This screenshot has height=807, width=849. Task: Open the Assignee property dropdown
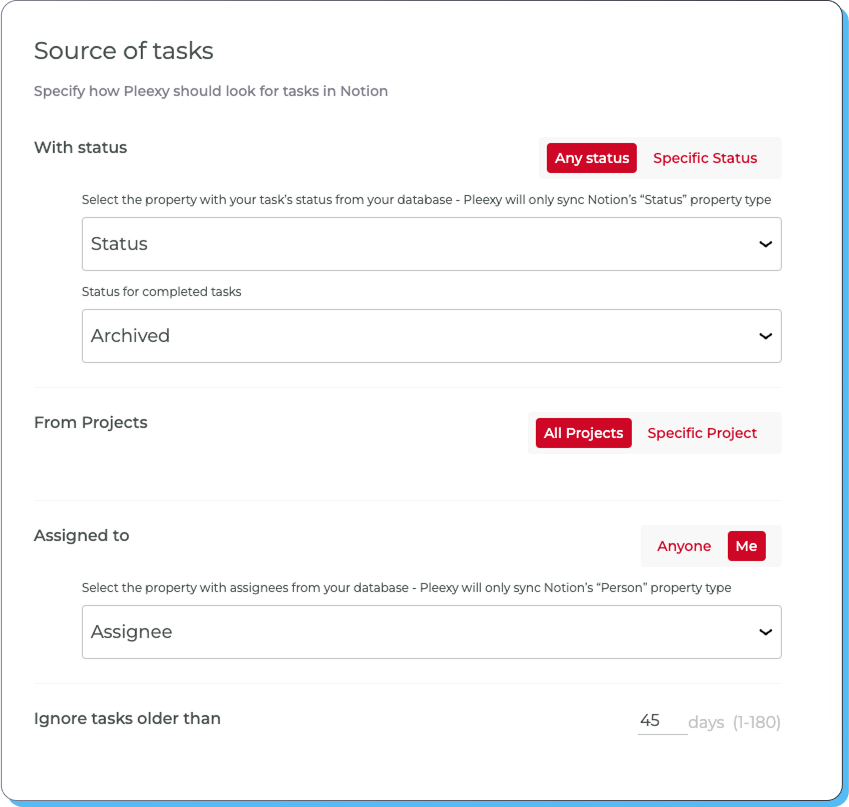coord(432,632)
